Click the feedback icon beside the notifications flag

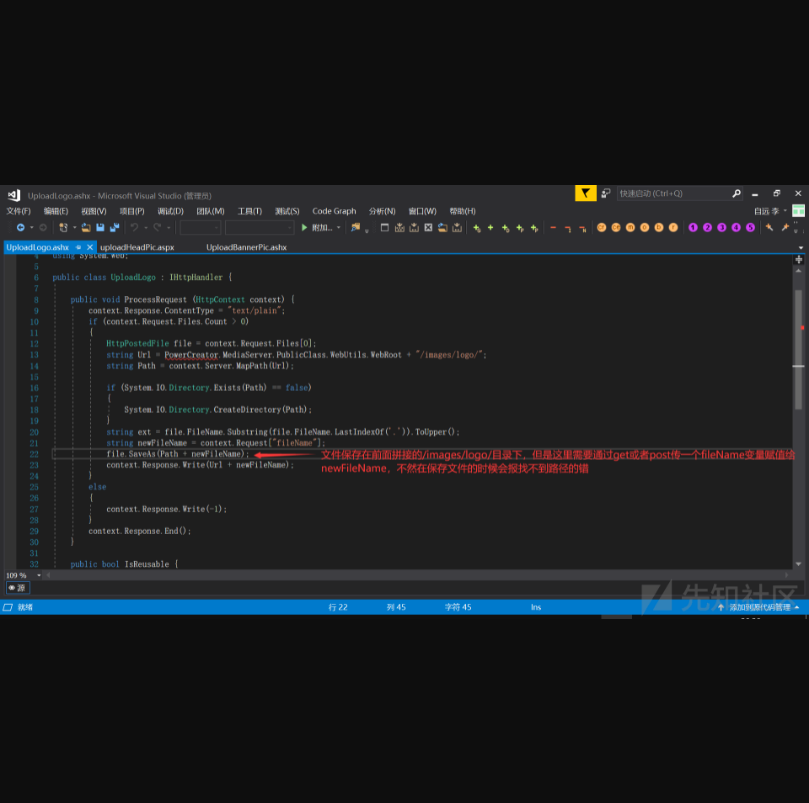point(605,193)
